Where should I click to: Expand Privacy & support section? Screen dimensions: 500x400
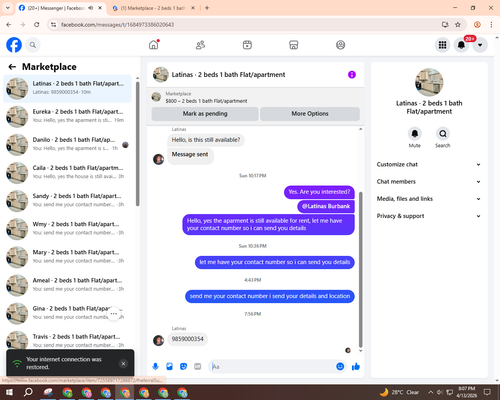click(x=429, y=216)
